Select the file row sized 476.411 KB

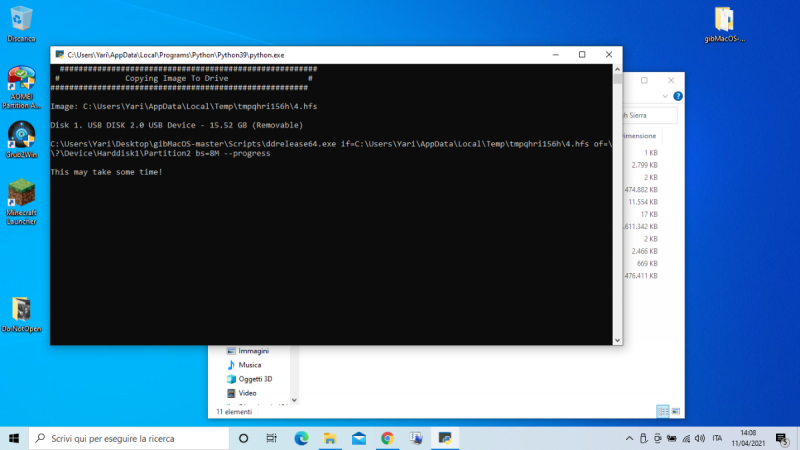(x=641, y=276)
